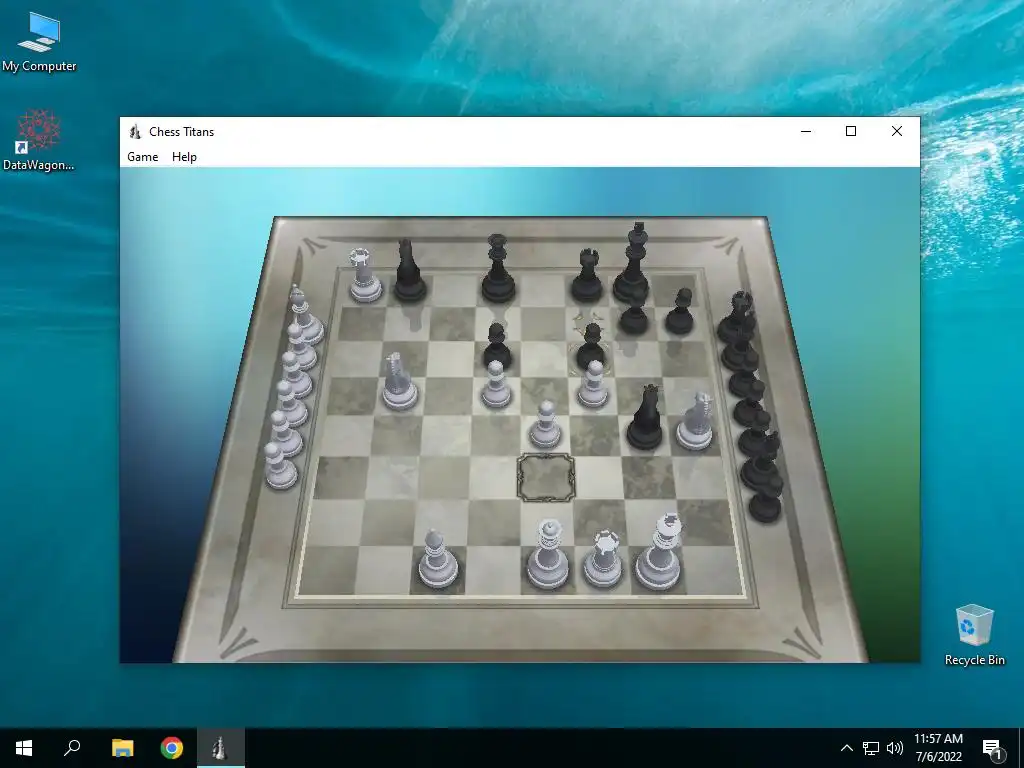Click the black pawn on d6
1024x768 pixels.
point(497,345)
